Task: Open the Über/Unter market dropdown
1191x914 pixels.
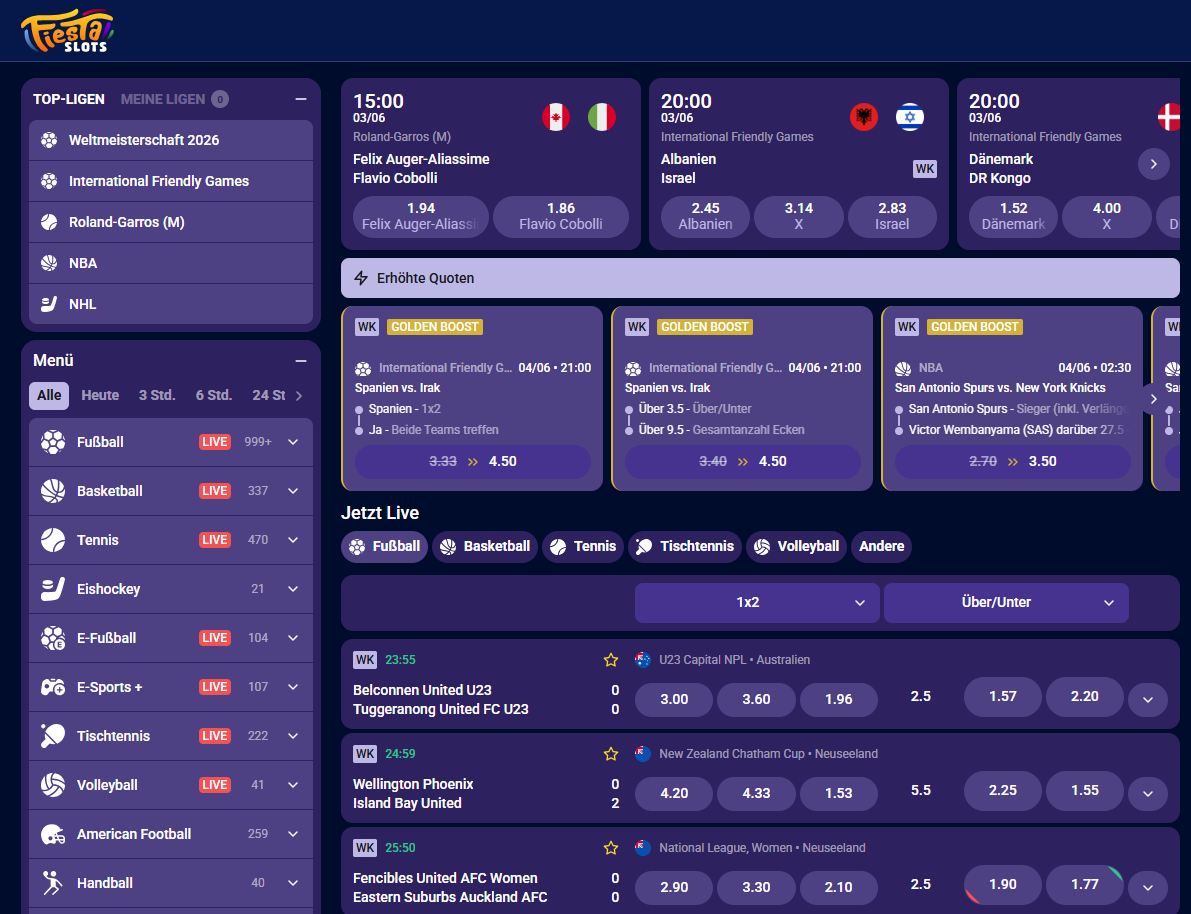Action: pyautogui.click(x=1006, y=602)
